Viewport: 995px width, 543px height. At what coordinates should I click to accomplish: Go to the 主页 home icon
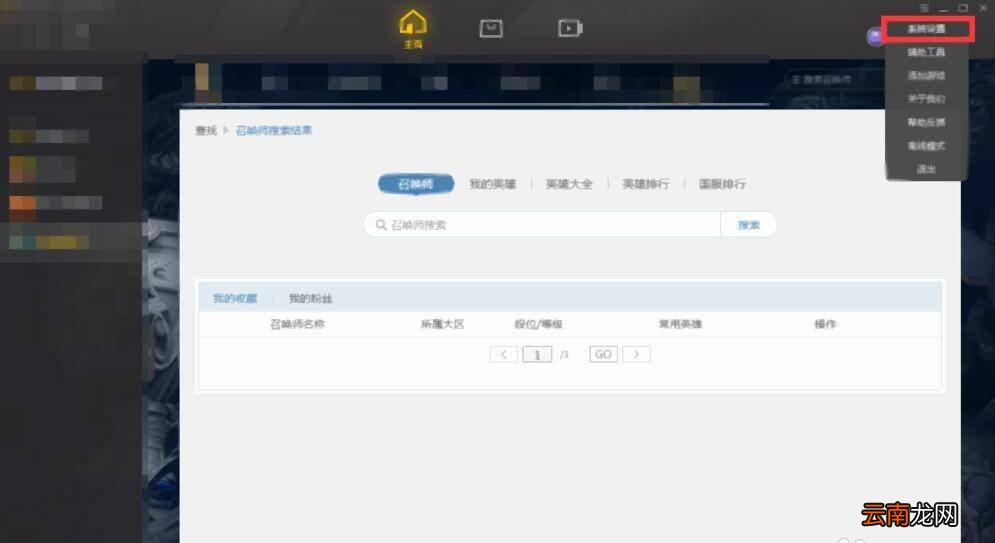(x=413, y=29)
